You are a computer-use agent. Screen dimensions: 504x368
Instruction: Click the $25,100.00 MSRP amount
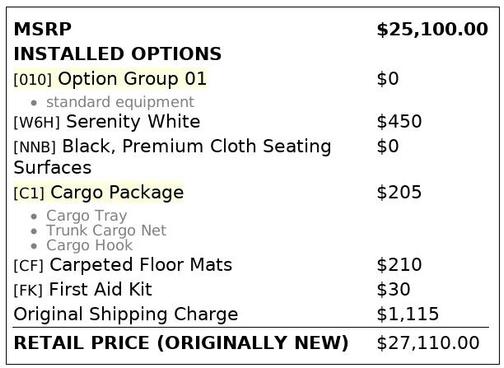click(432, 29)
